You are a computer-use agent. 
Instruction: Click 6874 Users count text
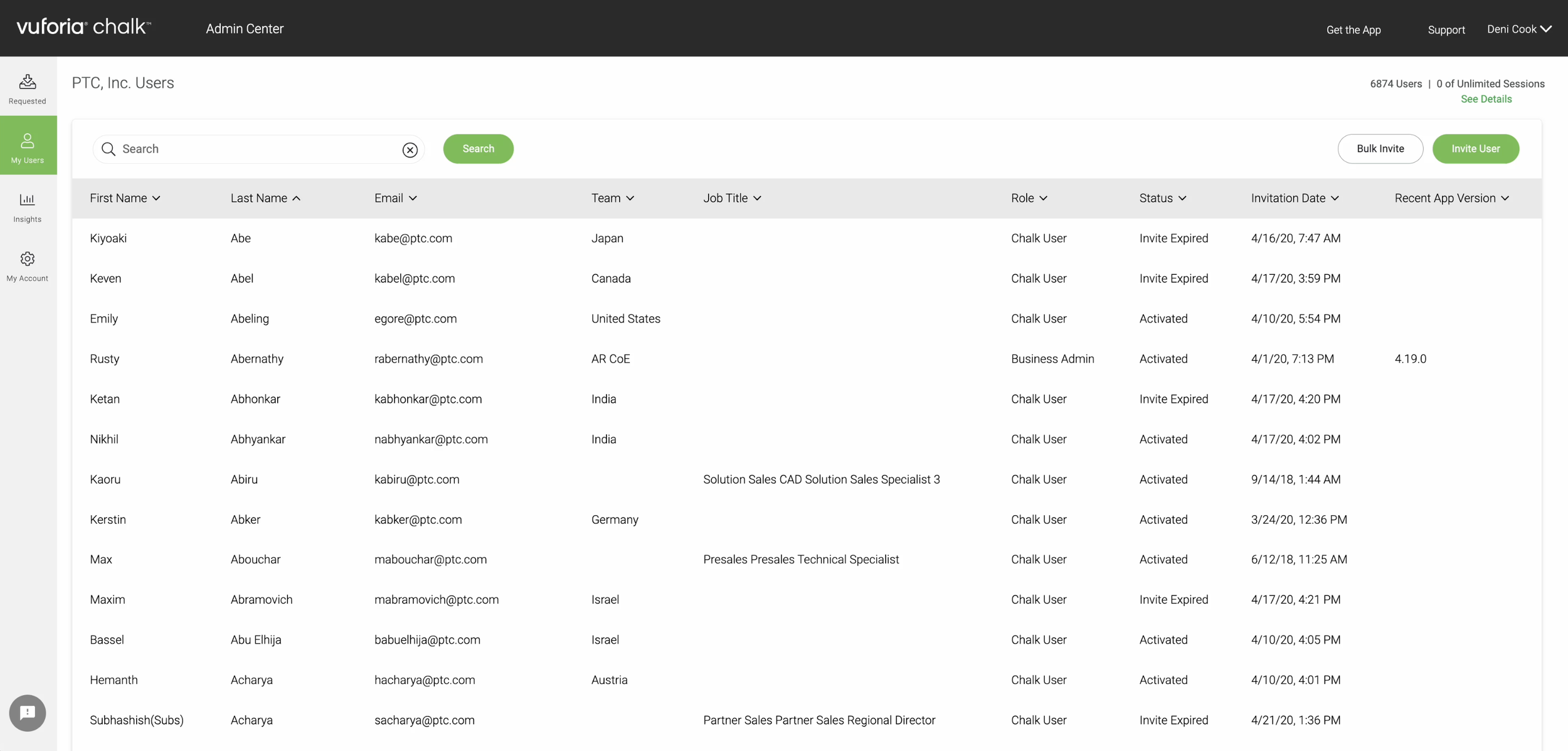tap(1396, 84)
